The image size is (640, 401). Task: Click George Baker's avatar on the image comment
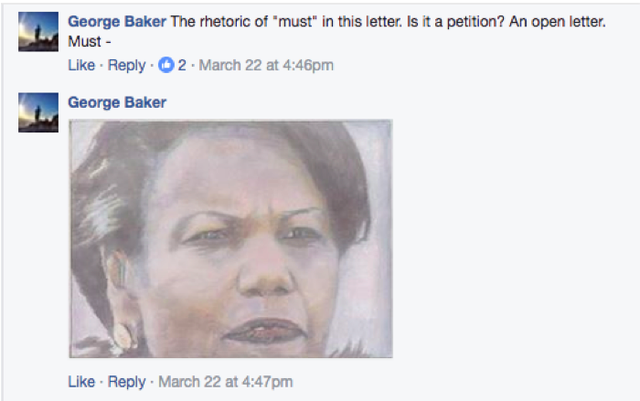pyautogui.click(x=39, y=113)
